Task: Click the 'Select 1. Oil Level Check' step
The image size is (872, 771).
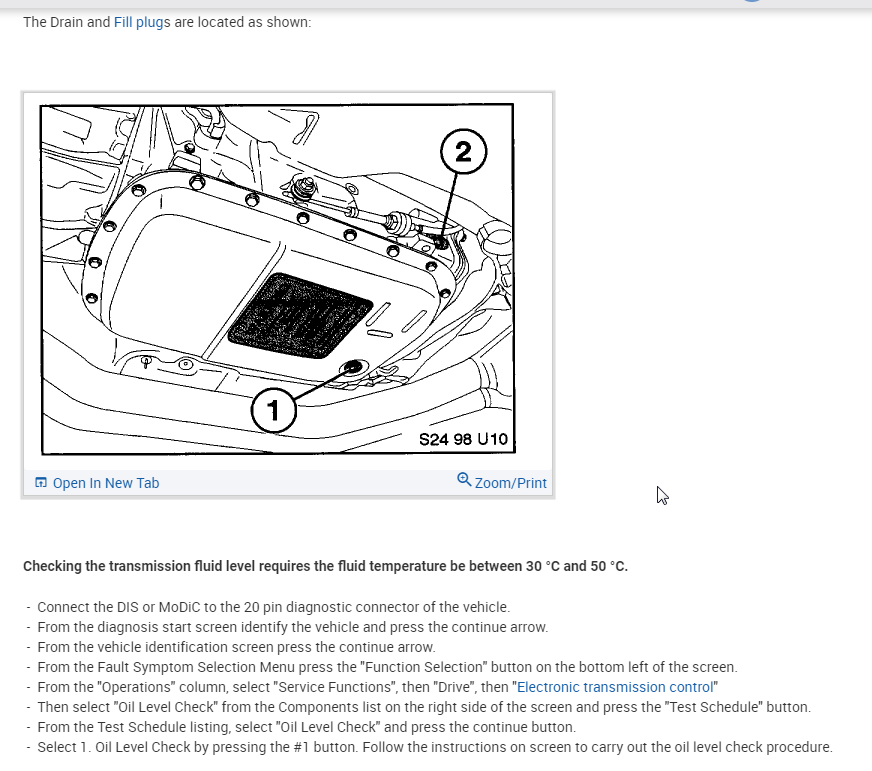Action: (435, 747)
